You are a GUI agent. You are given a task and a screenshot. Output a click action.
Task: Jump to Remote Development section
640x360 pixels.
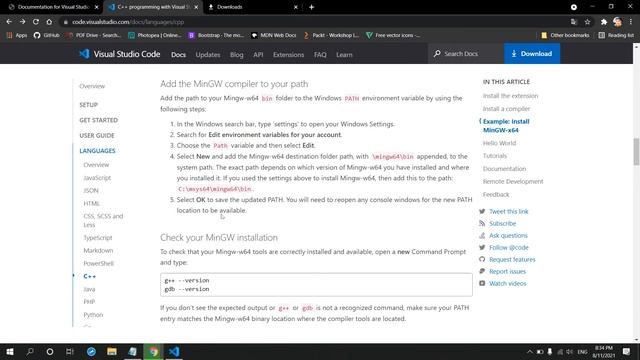coord(513,181)
